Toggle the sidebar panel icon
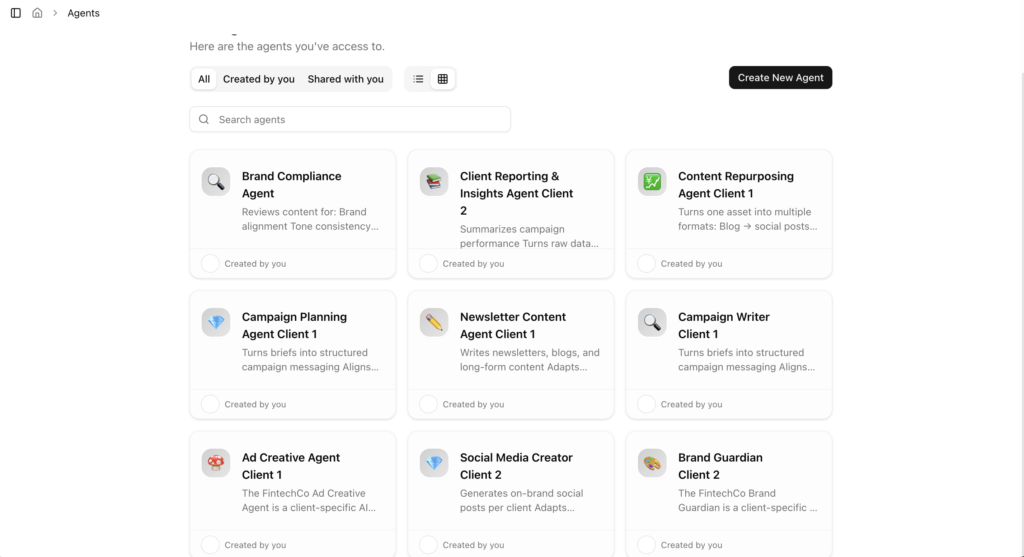The width and height of the screenshot is (1024, 557). (16, 13)
